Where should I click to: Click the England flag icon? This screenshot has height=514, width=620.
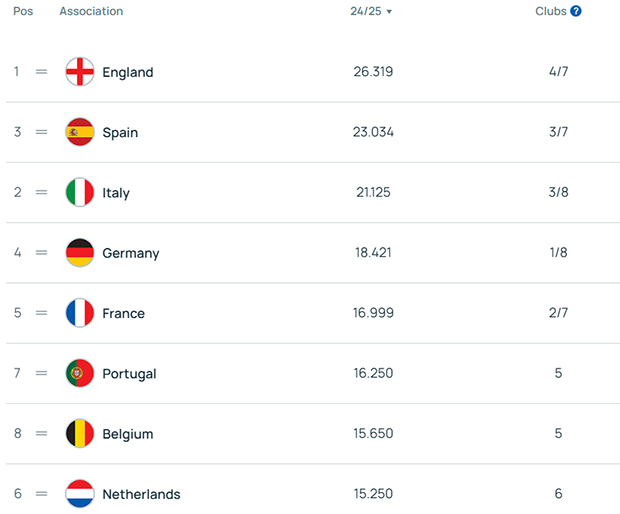[80, 72]
